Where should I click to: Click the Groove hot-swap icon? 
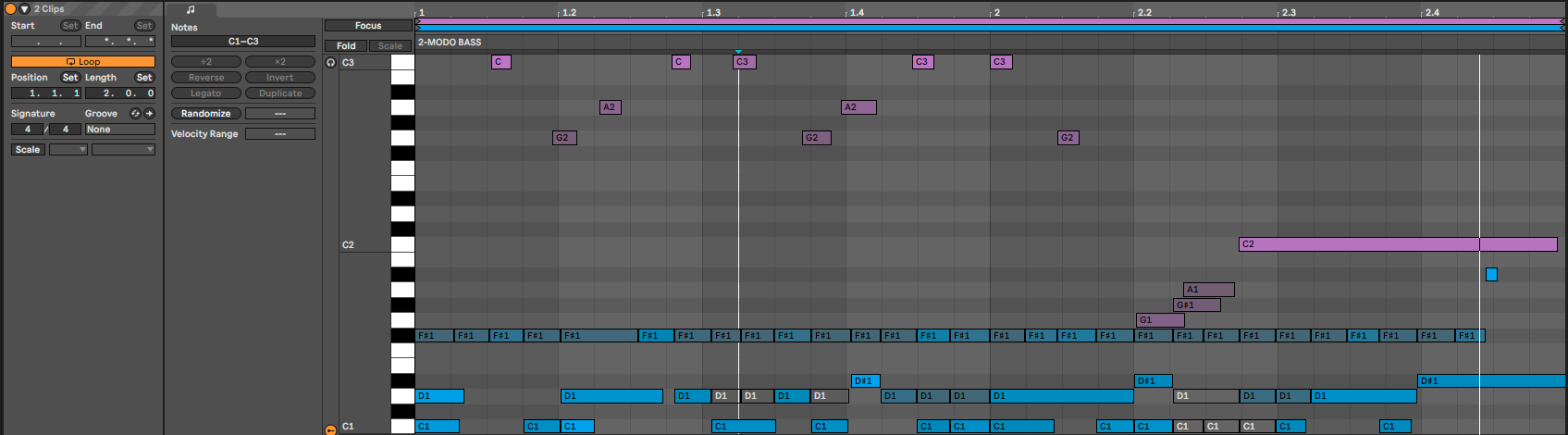click(x=135, y=114)
